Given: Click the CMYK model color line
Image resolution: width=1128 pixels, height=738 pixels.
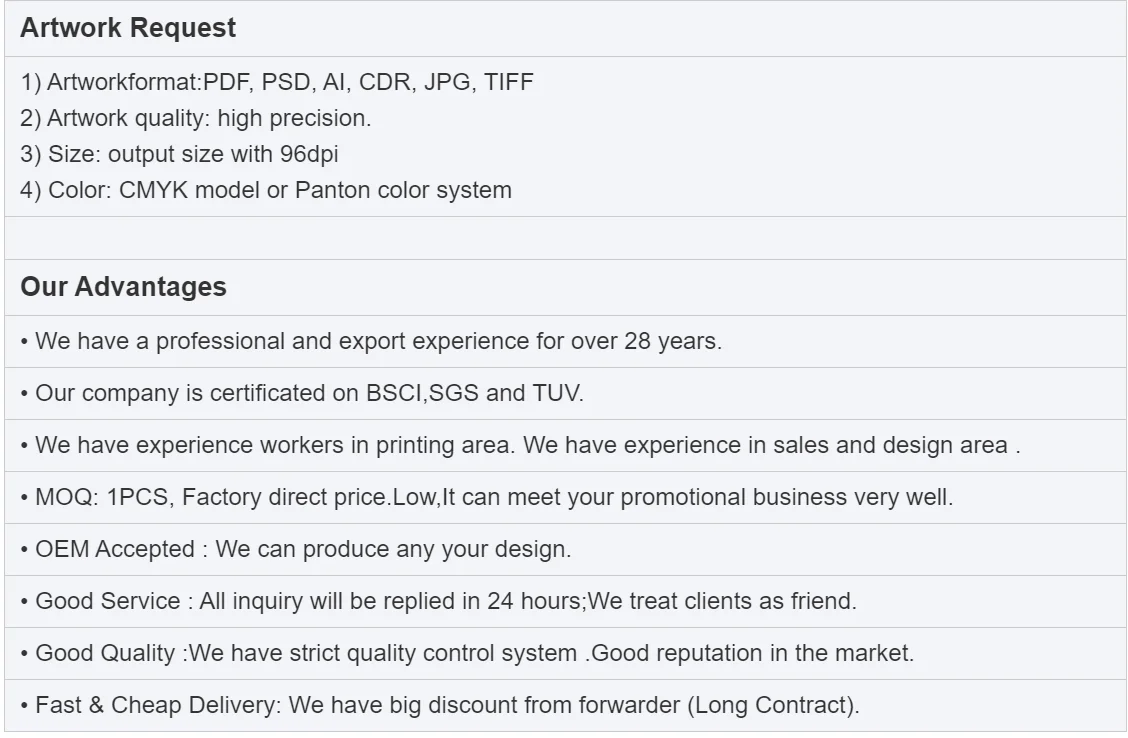Looking at the screenshot, I should click(265, 190).
